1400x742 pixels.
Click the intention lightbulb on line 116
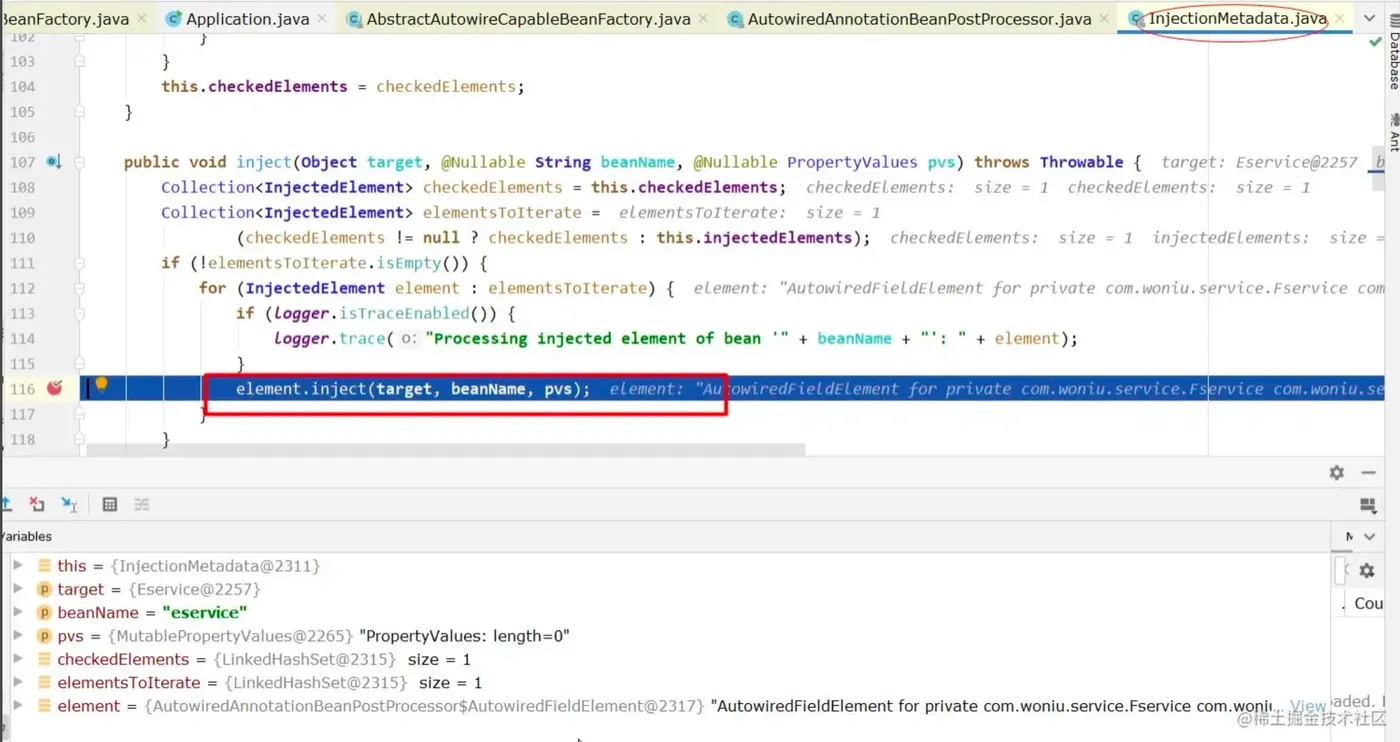[x=100, y=385]
